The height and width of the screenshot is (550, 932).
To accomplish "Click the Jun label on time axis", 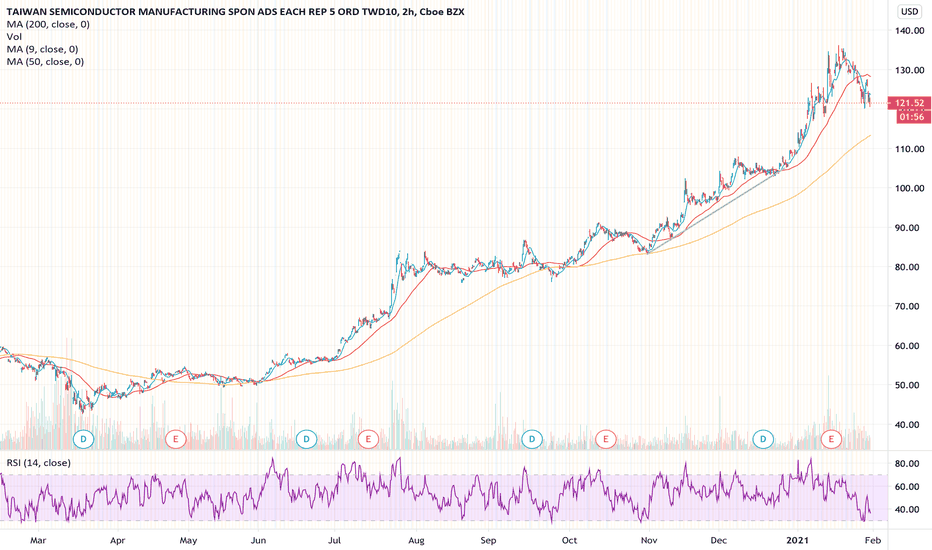I will click(x=258, y=540).
